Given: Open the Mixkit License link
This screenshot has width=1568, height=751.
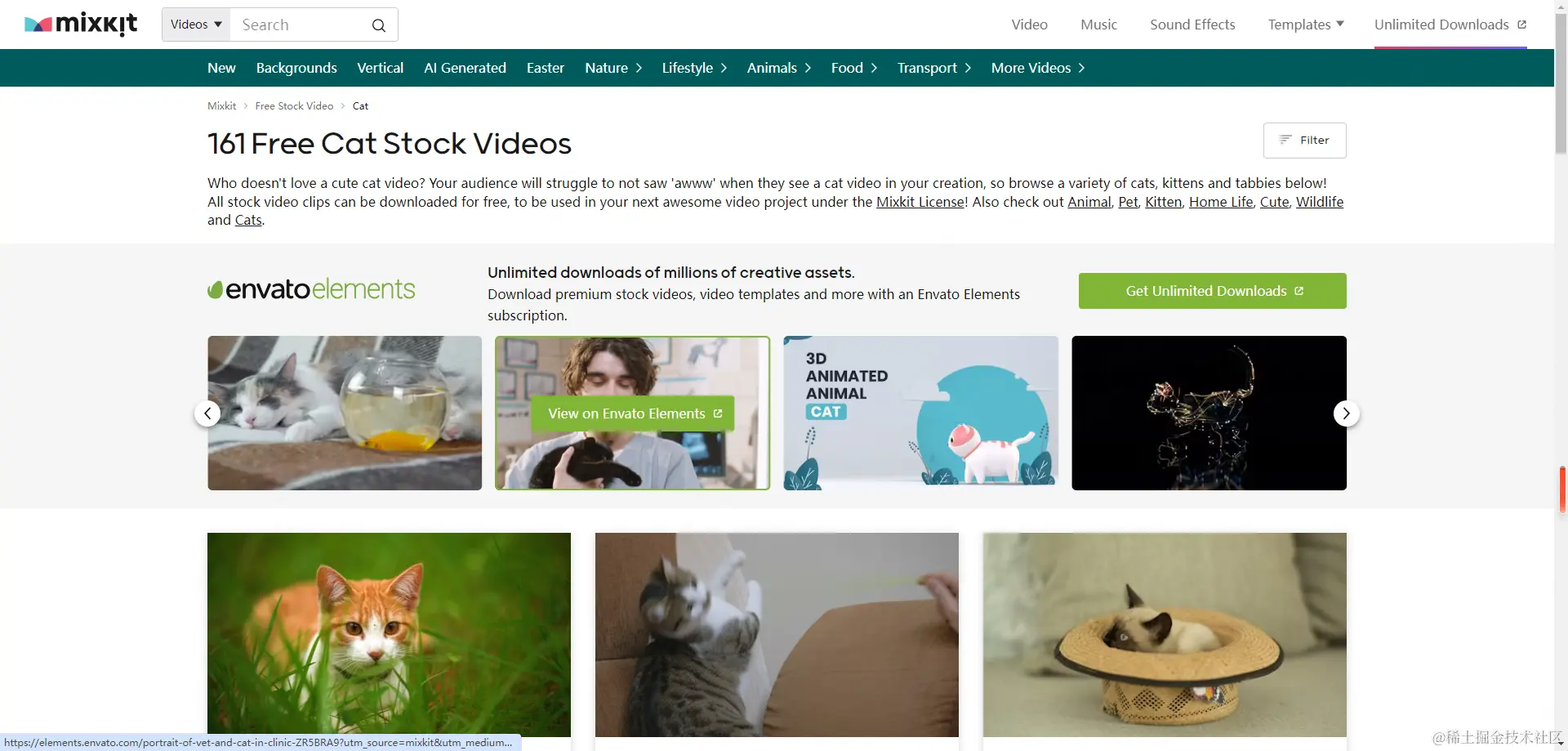Looking at the screenshot, I should [x=920, y=202].
